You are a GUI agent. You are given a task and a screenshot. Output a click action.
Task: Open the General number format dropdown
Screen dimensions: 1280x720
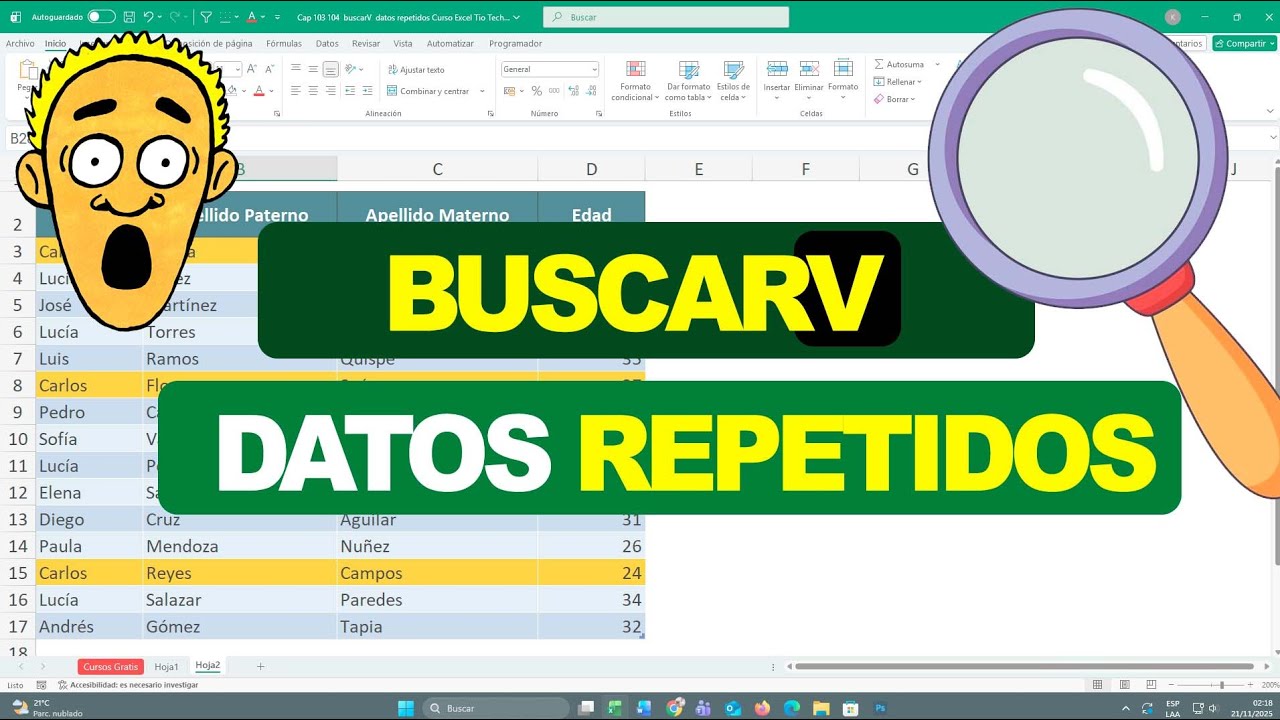click(550, 69)
